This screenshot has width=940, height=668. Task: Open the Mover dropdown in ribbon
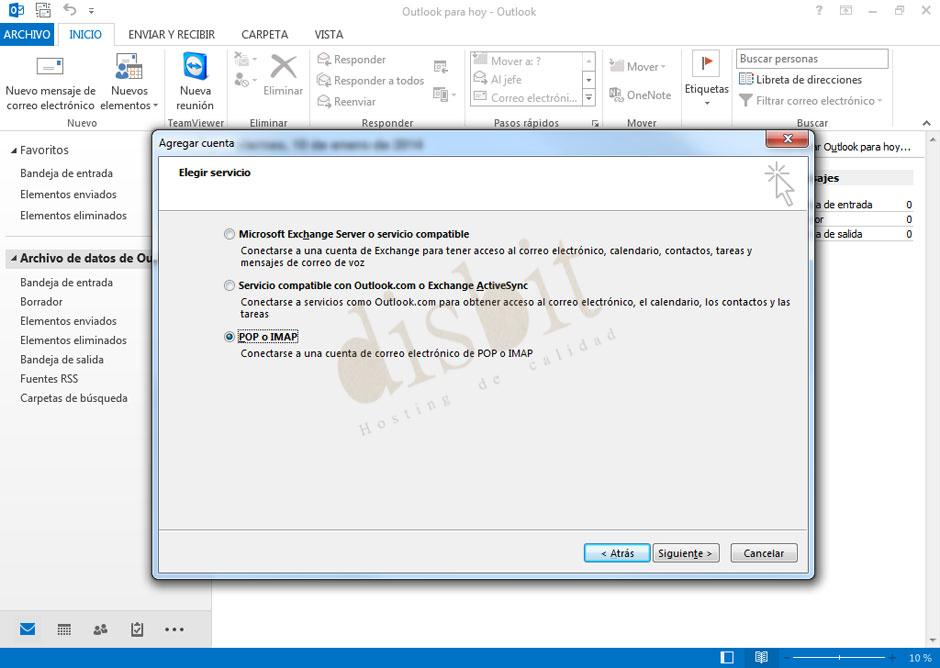pos(638,66)
